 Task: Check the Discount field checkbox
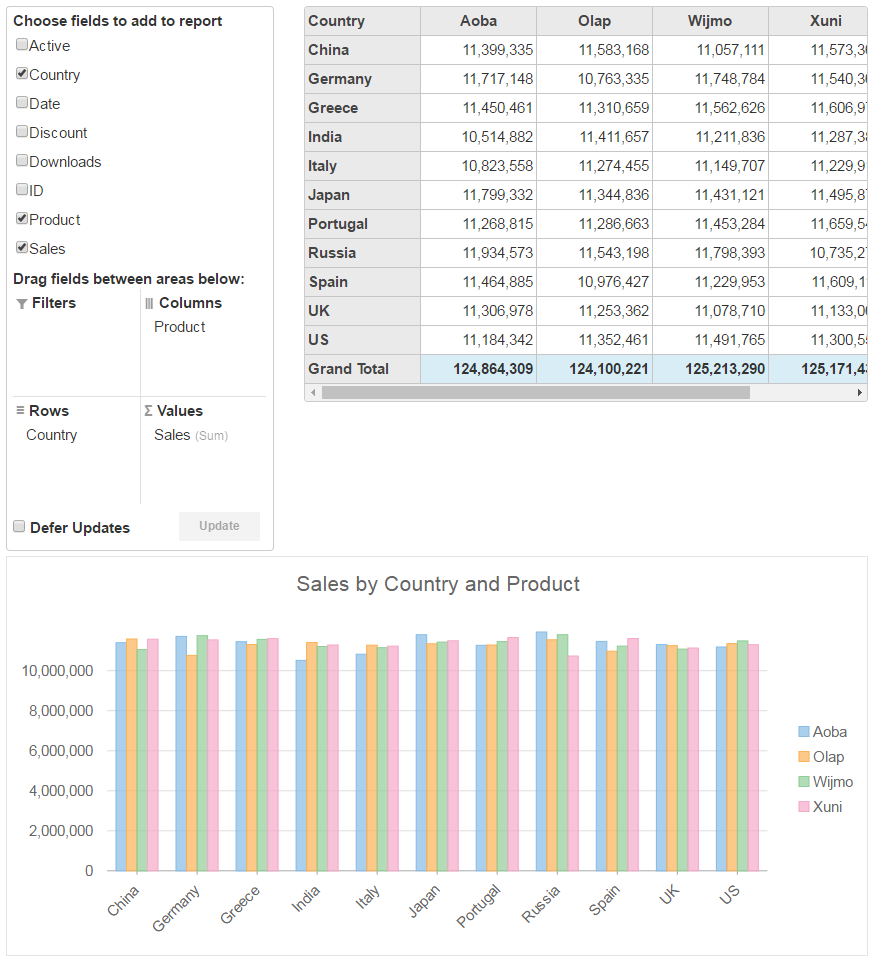coord(22,132)
